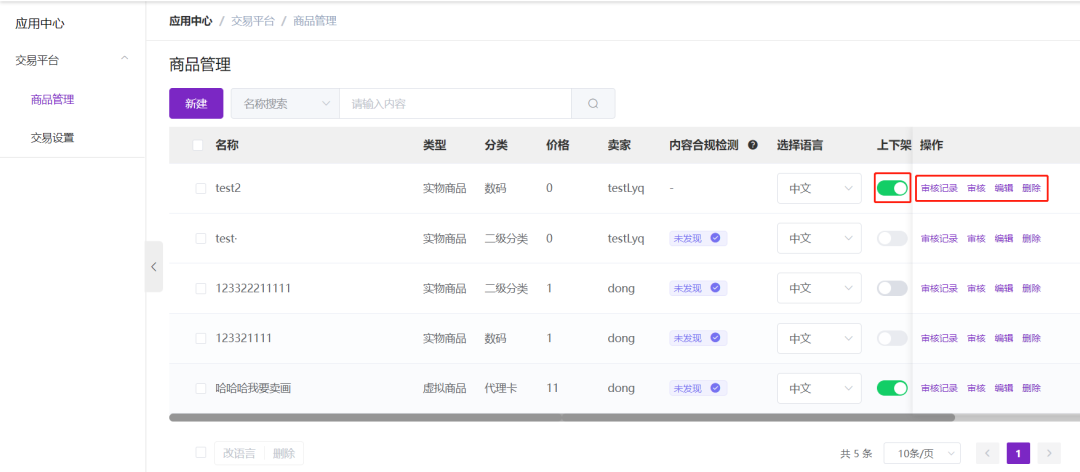Collapse the sidebar using the left arrow handle

tap(154, 266)
